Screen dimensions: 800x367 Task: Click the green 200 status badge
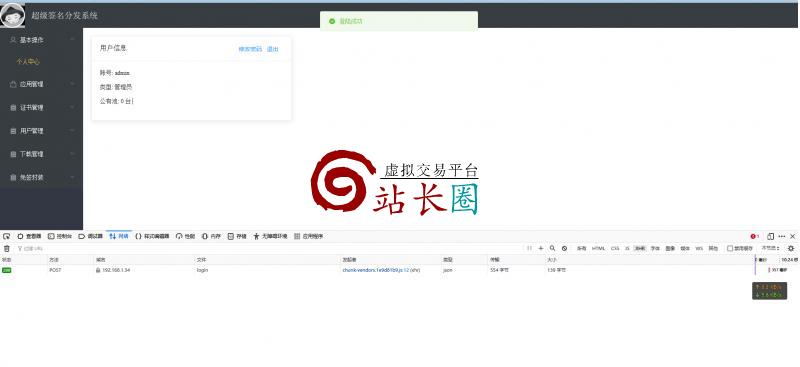[7, 270]
